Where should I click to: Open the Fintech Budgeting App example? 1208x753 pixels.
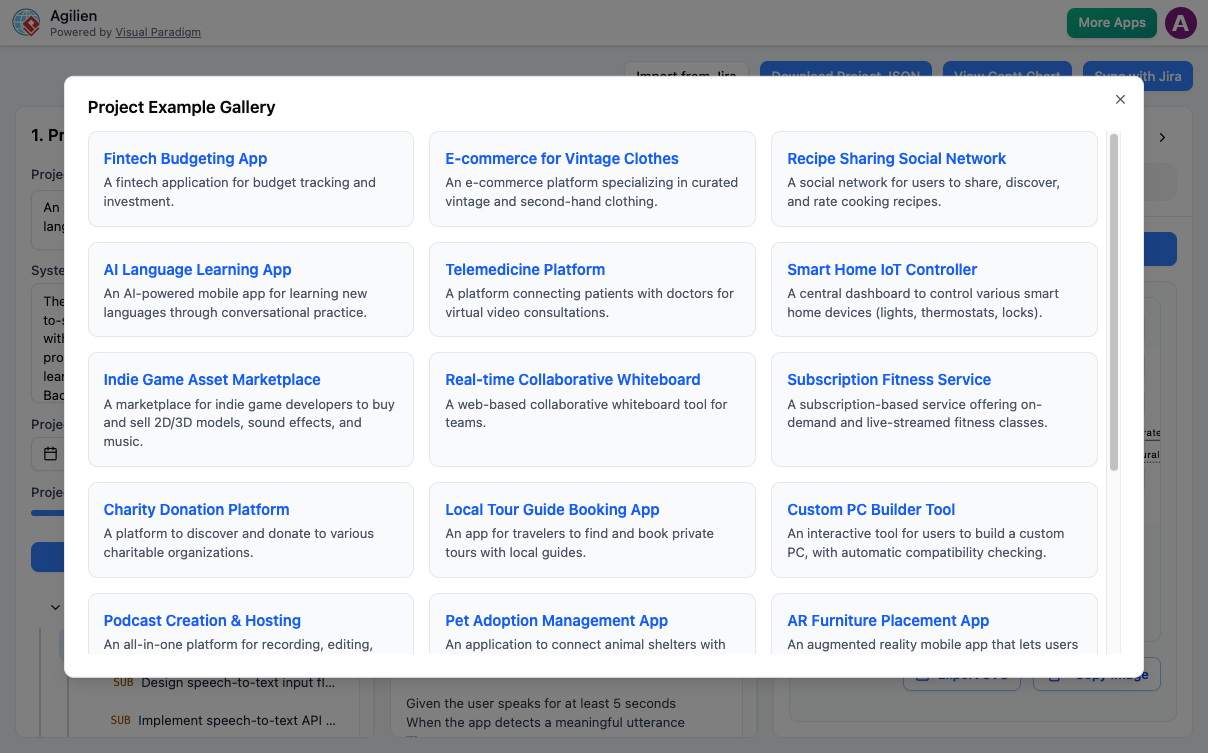point(185,158)
